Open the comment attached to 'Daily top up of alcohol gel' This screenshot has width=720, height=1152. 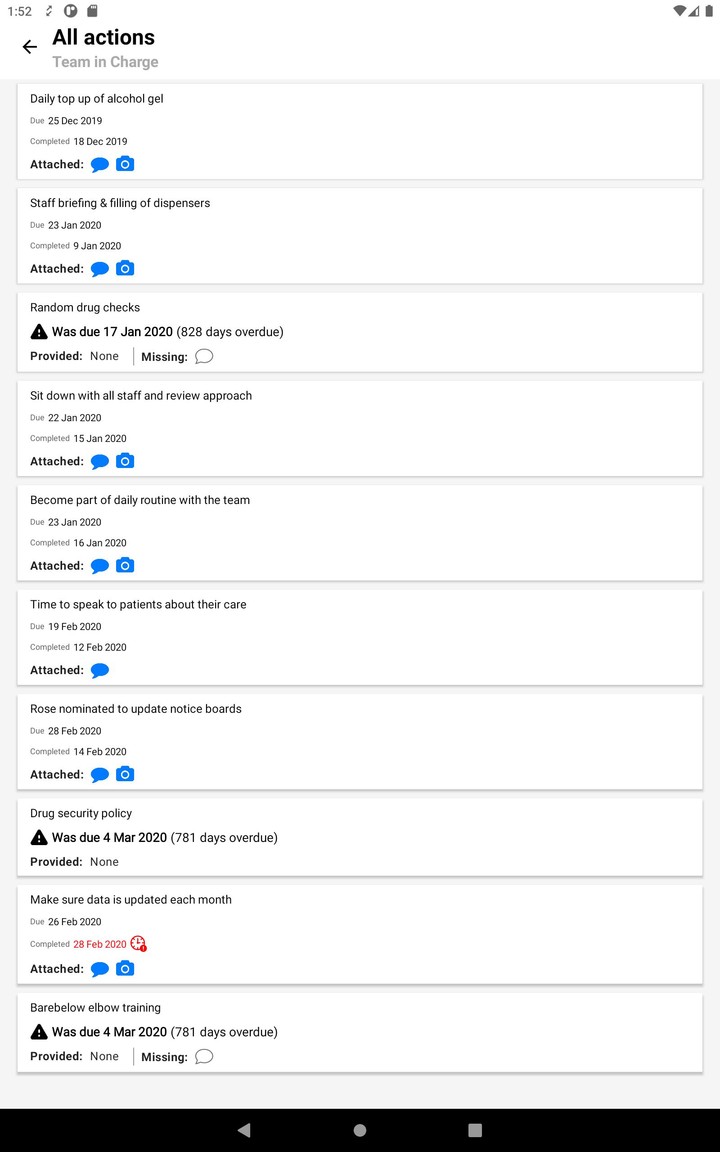pyautogui.click(x=99, y=164)
